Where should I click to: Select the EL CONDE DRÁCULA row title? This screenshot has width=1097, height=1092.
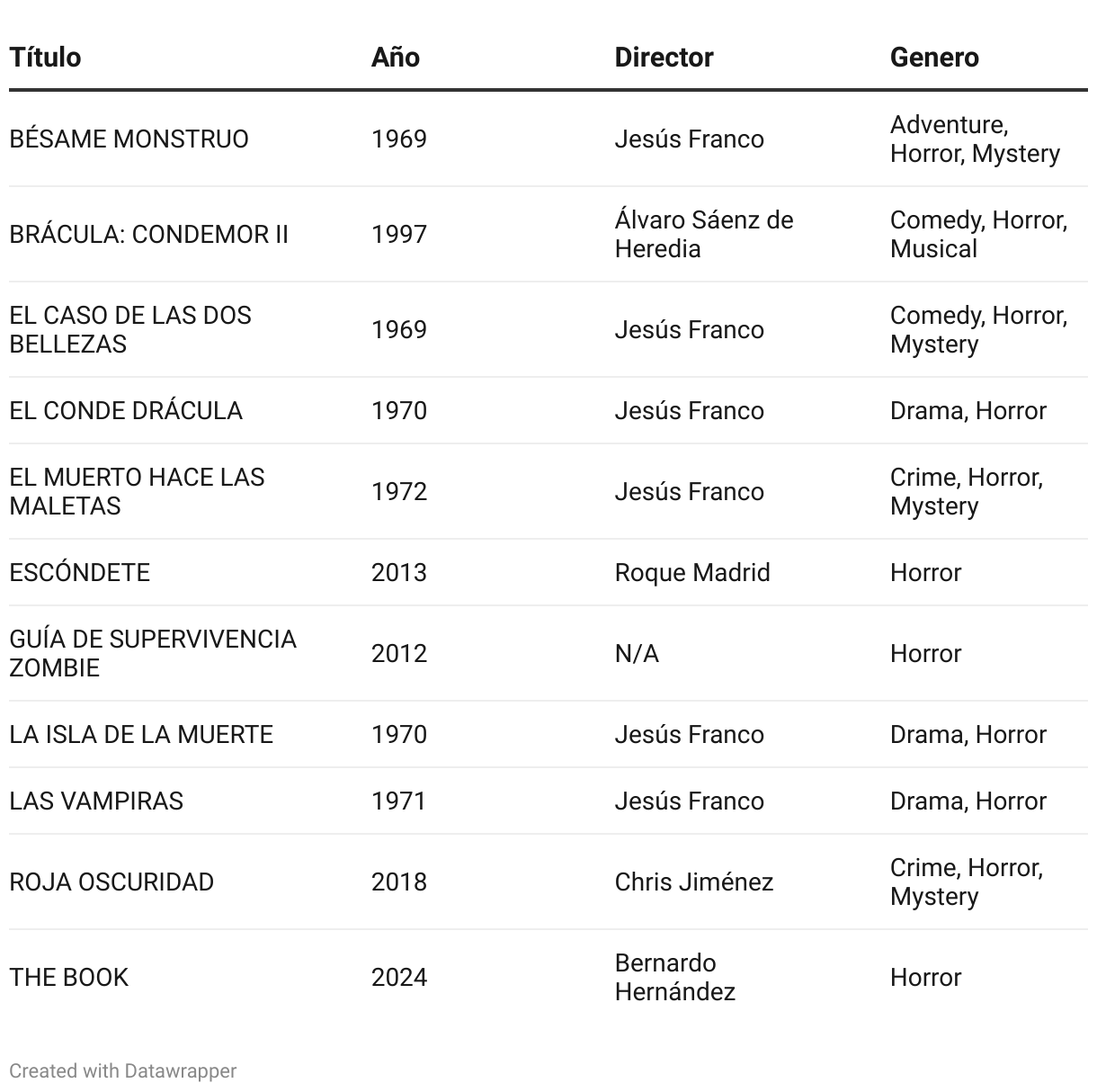[126, 411]
